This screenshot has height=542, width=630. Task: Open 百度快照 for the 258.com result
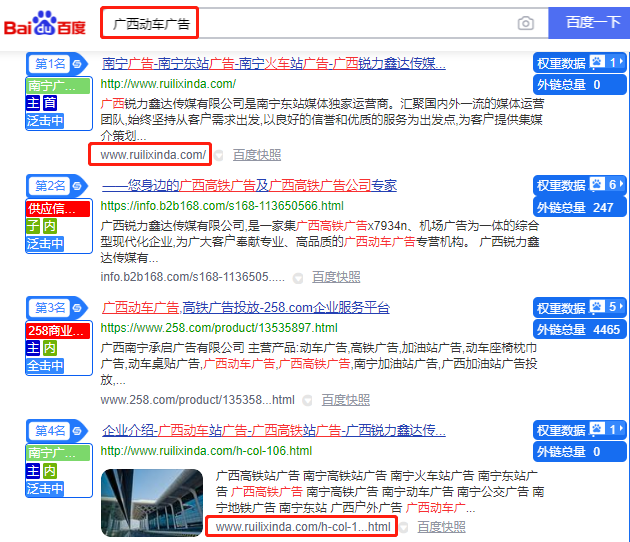(346, 400)
